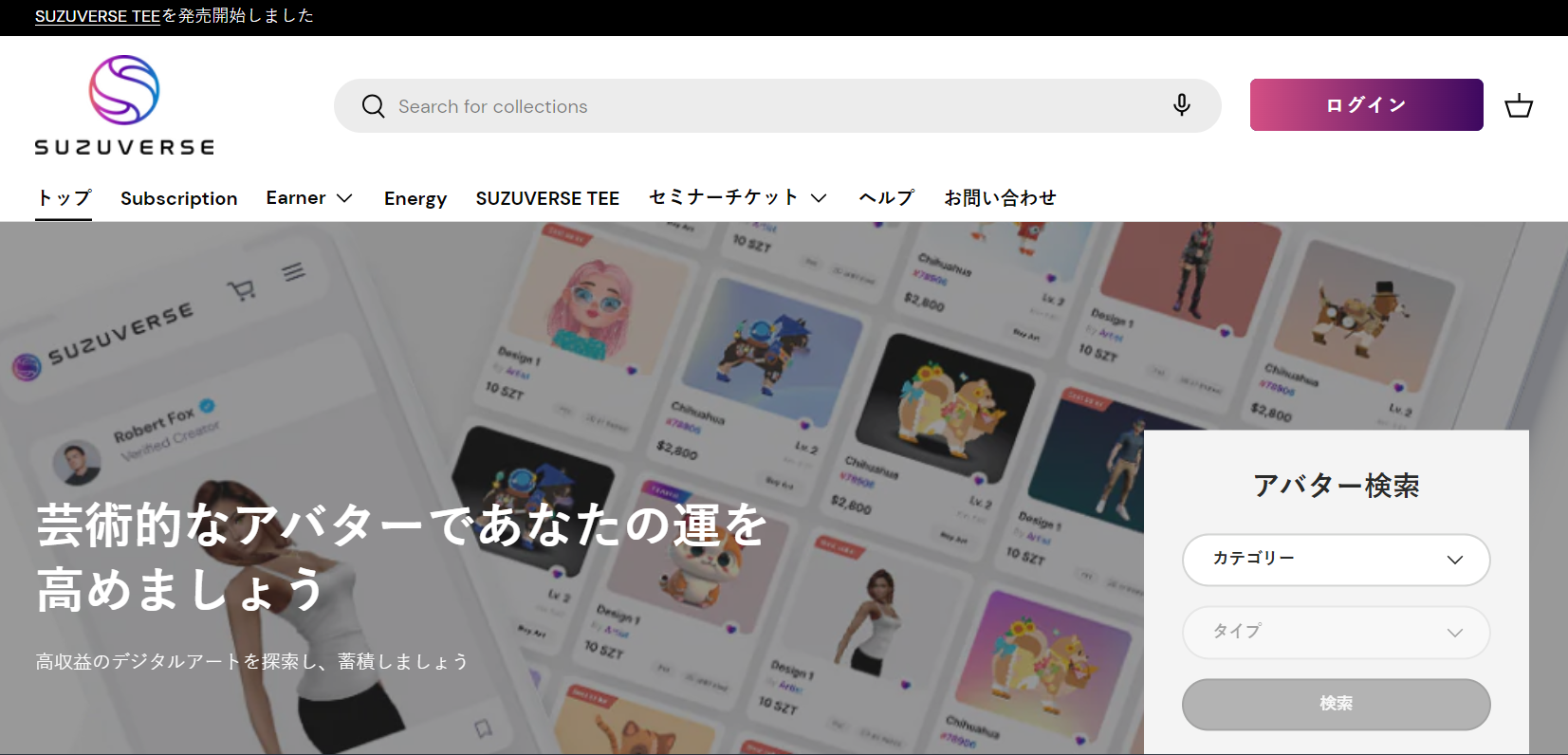Viewport: 1568px width, 755px height.
Task: Expand the セミナーチケット dropdown menu
Action: pos(738,197)
